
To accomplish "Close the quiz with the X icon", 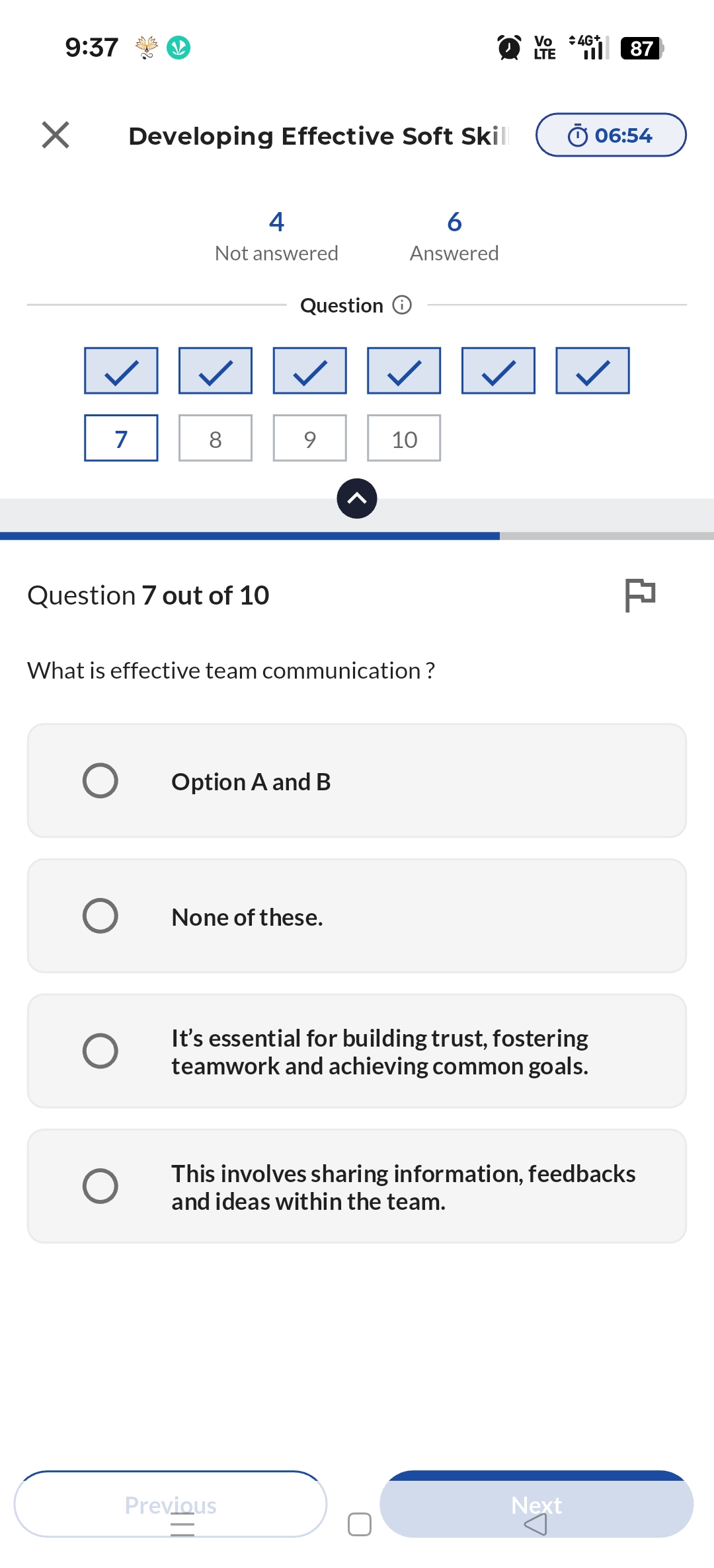I will tap(56, 135).
